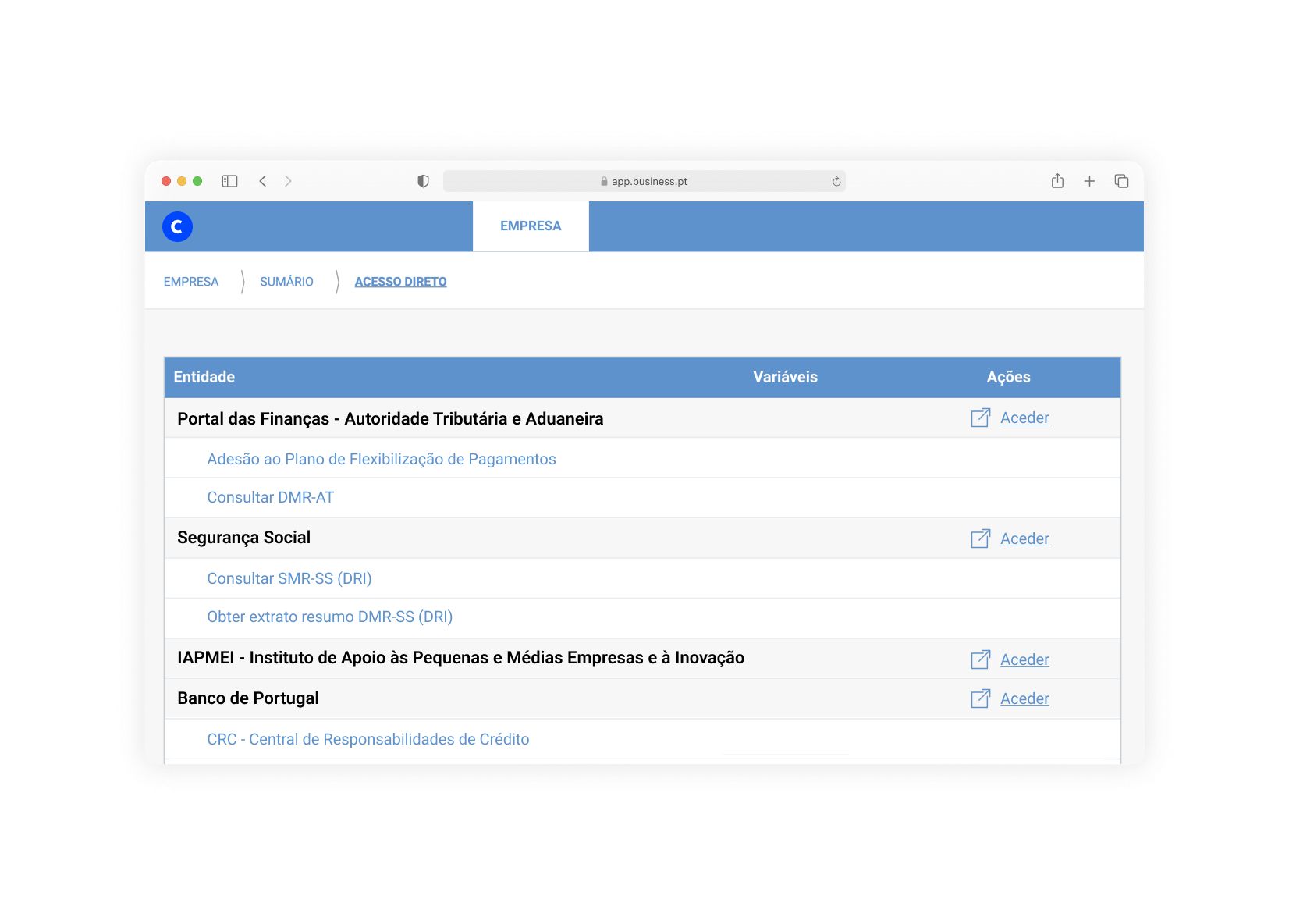Click Aceder for Portal das Finanças

pos(1024,418)
